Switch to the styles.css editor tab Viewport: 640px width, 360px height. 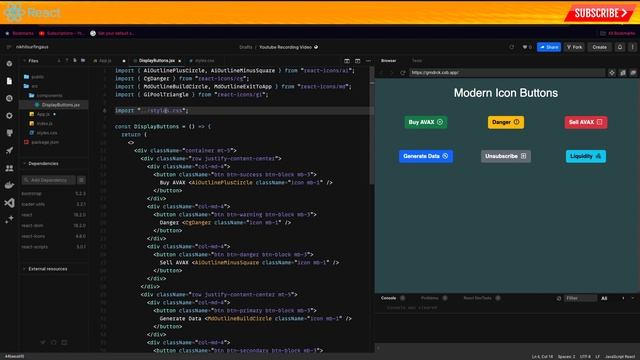(x=204, y=61)
